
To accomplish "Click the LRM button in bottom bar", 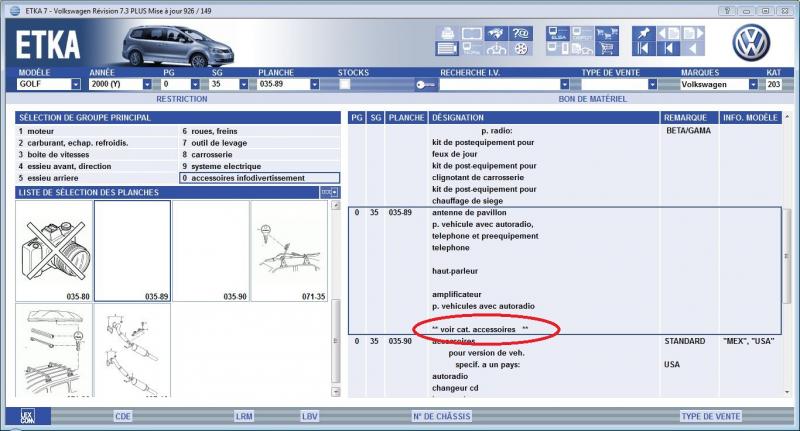I will point(244,416).
